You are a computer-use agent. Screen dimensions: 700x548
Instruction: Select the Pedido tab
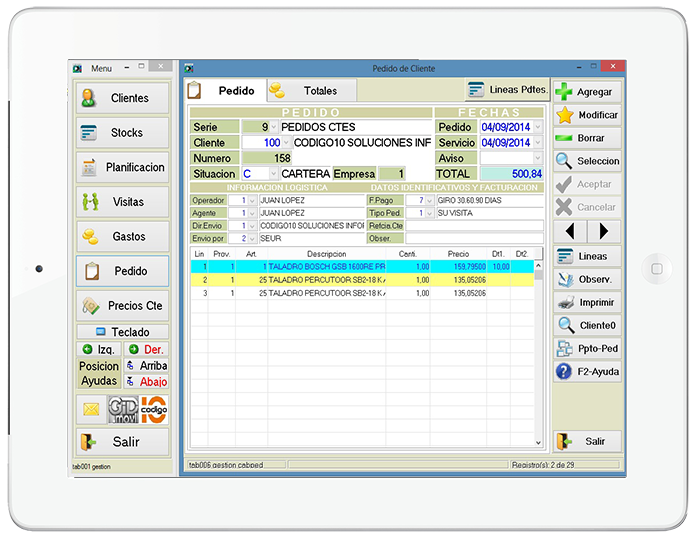227,91
